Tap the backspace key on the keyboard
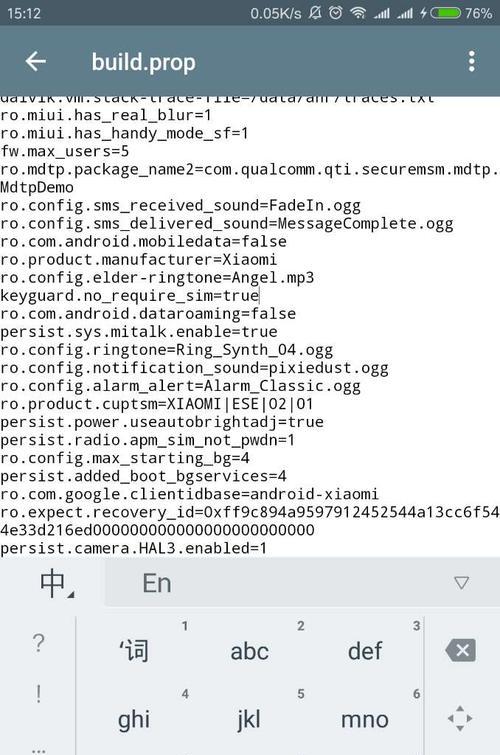This screenshot has height=755, width=500. point(461,651)
